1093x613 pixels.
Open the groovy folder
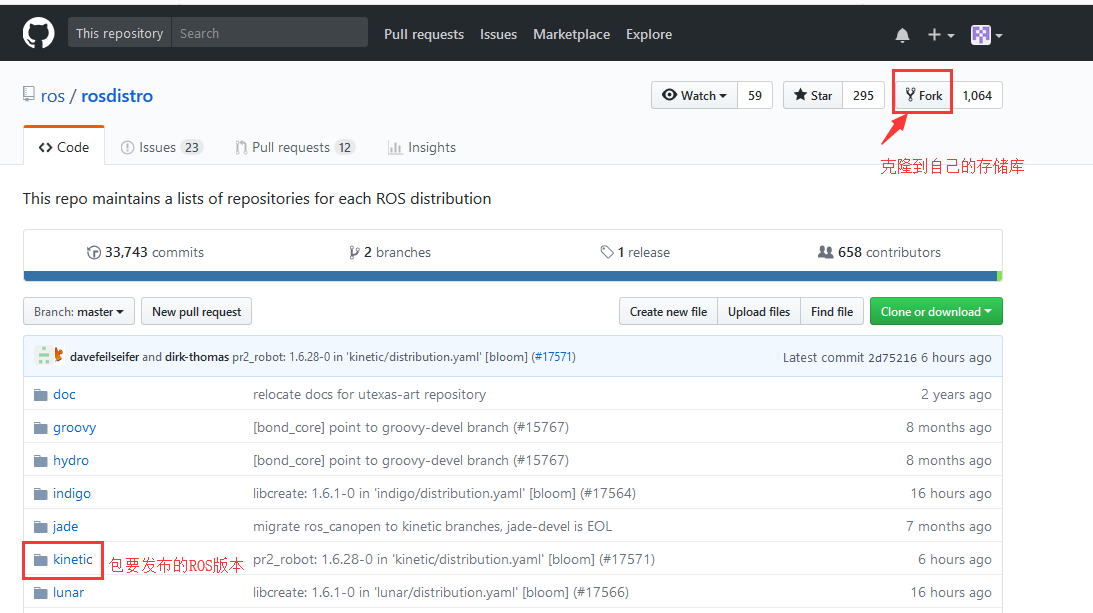tap(75, 427)
